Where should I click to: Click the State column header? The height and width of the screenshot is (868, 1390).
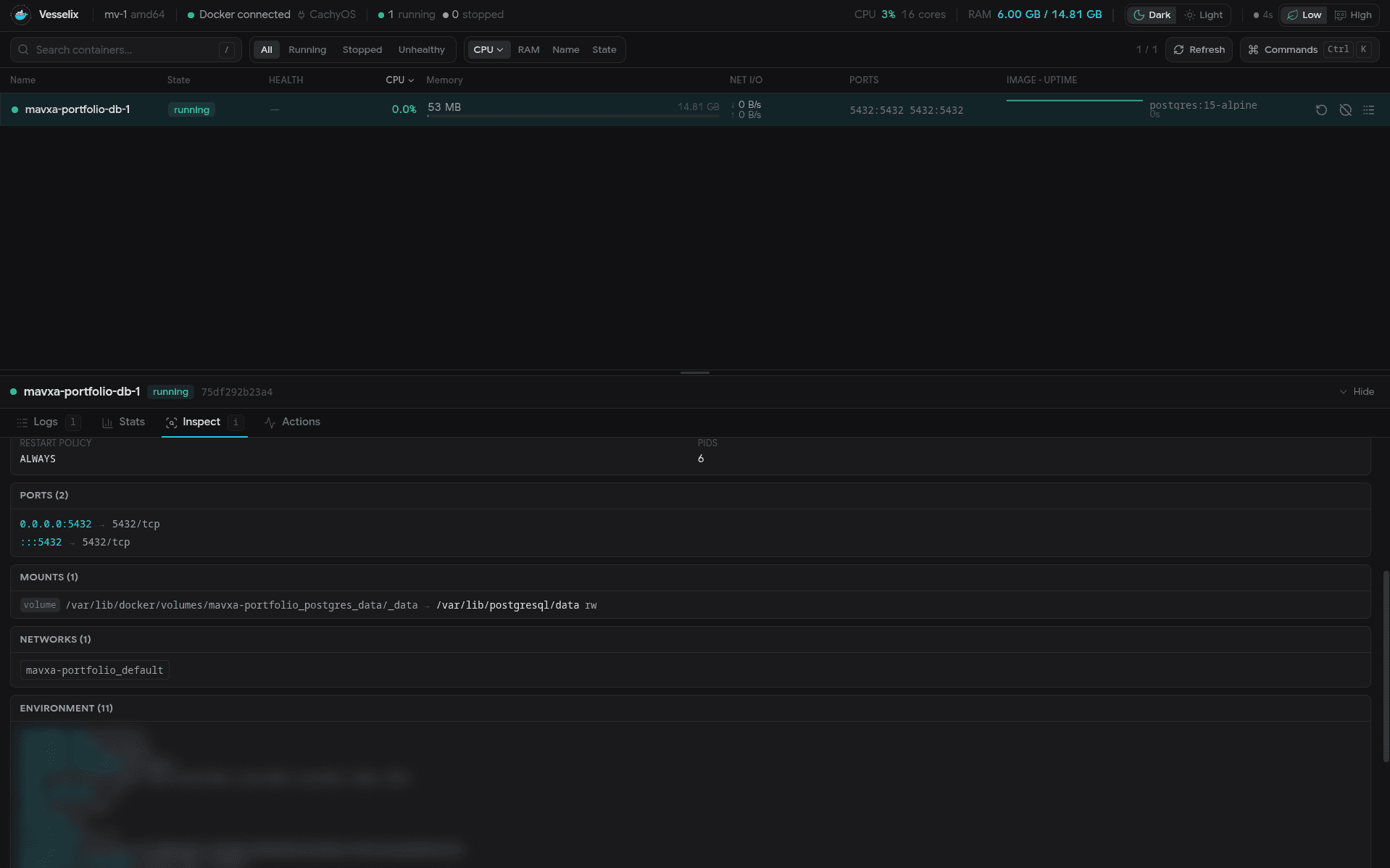(x=178, y=80)
